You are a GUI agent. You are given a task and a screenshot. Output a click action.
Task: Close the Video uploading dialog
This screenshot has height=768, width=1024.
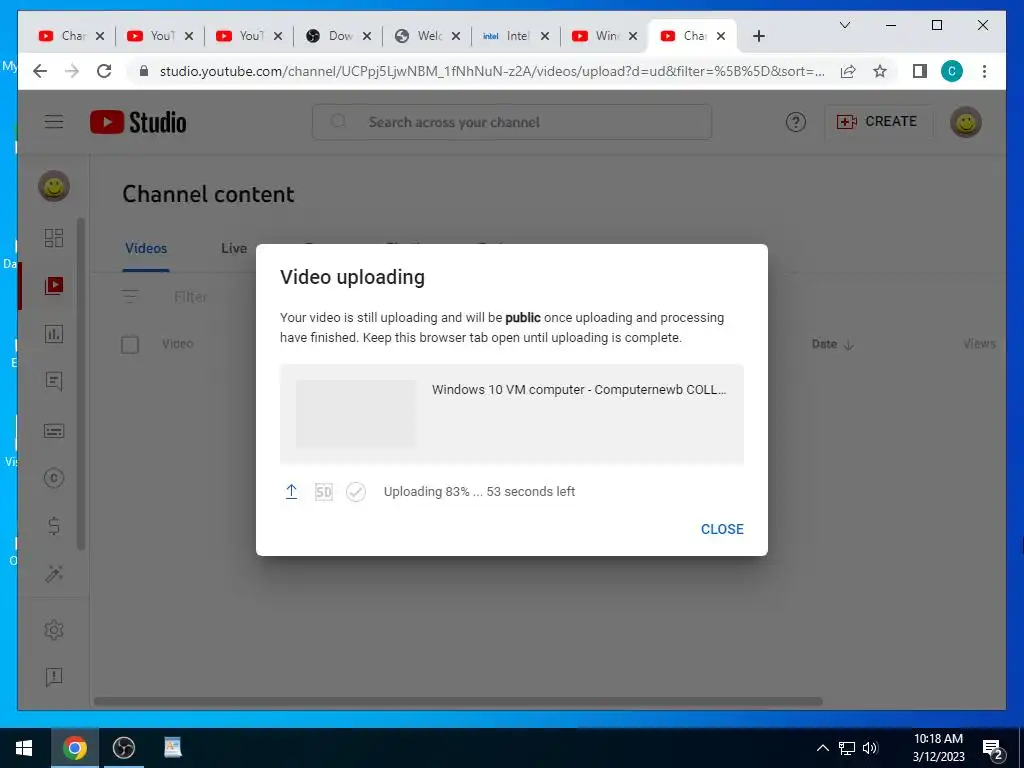(722, 529)
